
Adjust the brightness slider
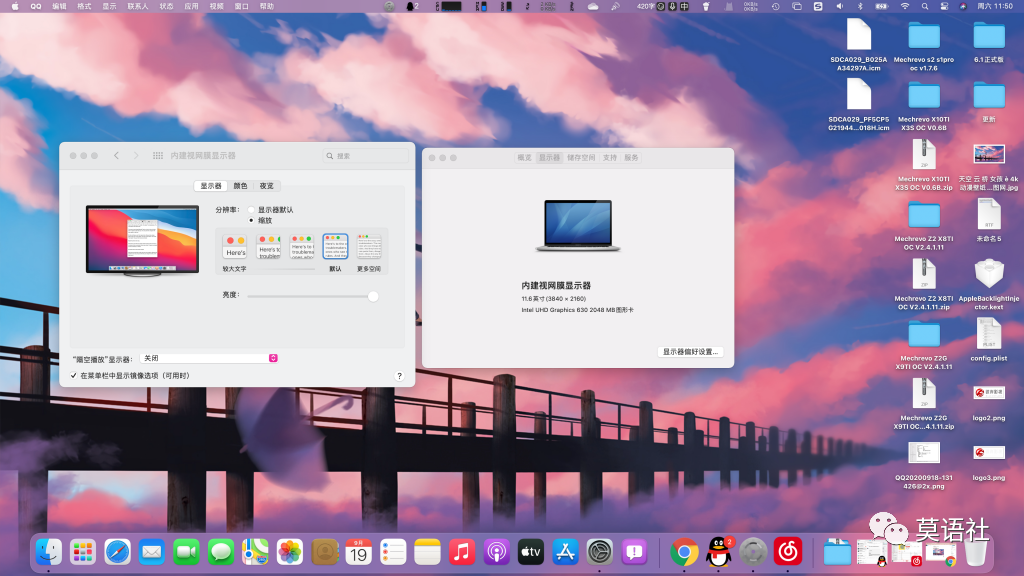tap(373, 296)
